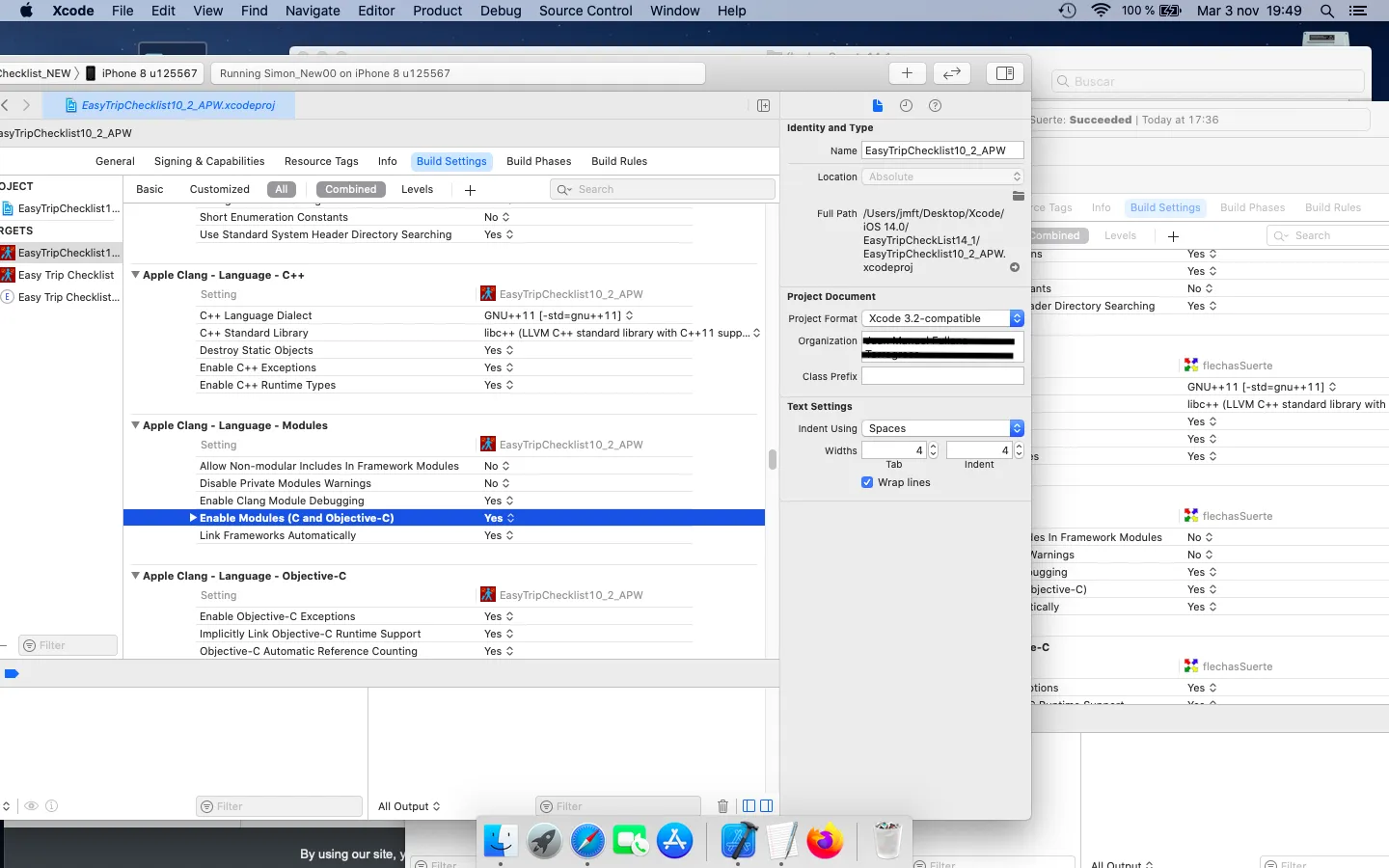Switch to the Build Phases tab

pos(538,161)
